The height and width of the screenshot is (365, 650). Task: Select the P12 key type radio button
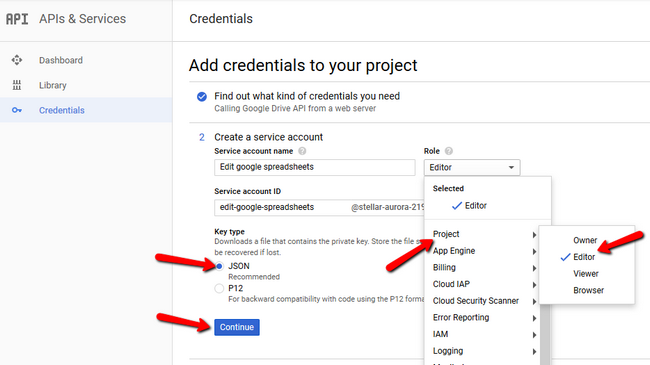coord(219,288)
